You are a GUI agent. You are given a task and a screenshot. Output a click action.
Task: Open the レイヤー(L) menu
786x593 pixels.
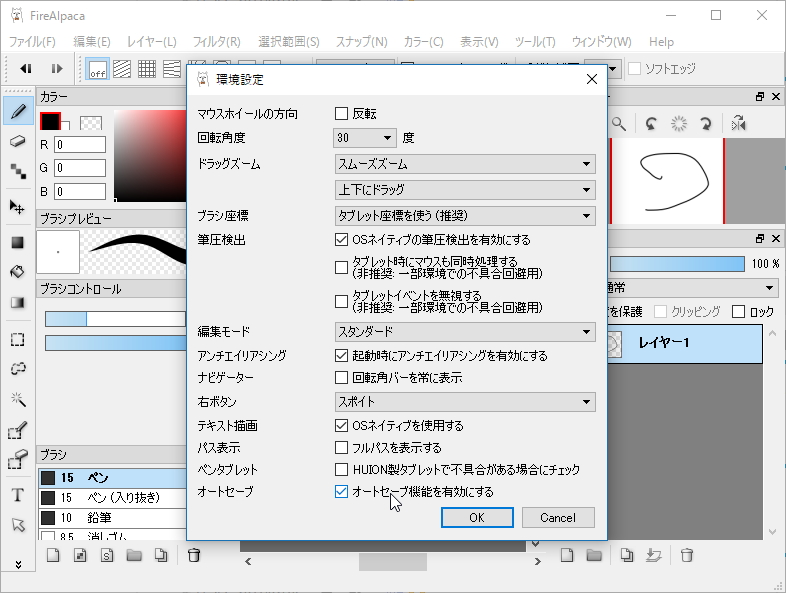tap(151, 42)
